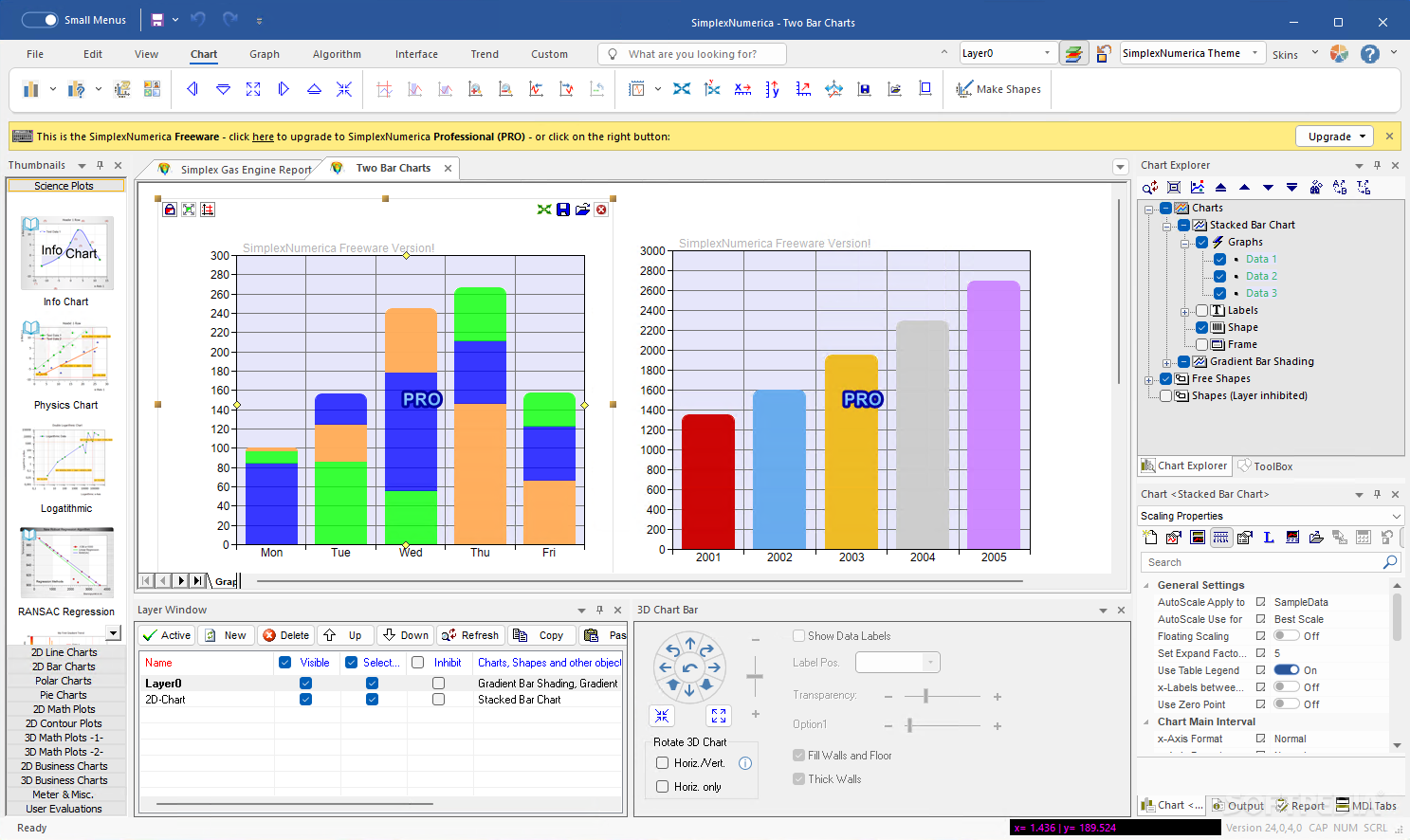The height and width of the screenshot is (840, 1410).
Task: Turn off Use Table Legend toggle
Action: point(1287,670)
